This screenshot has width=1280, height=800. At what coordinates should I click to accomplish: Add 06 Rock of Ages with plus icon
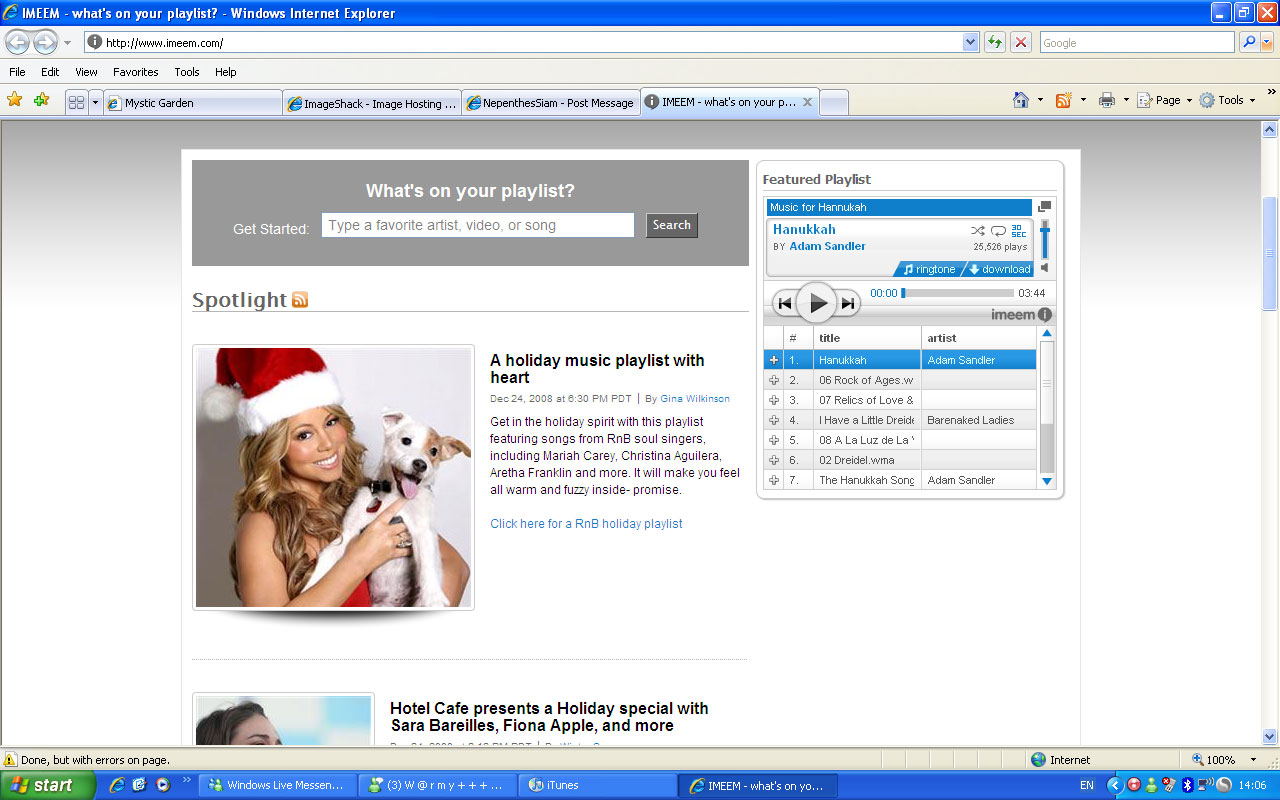pyautogui.click(x=773, y=380)
